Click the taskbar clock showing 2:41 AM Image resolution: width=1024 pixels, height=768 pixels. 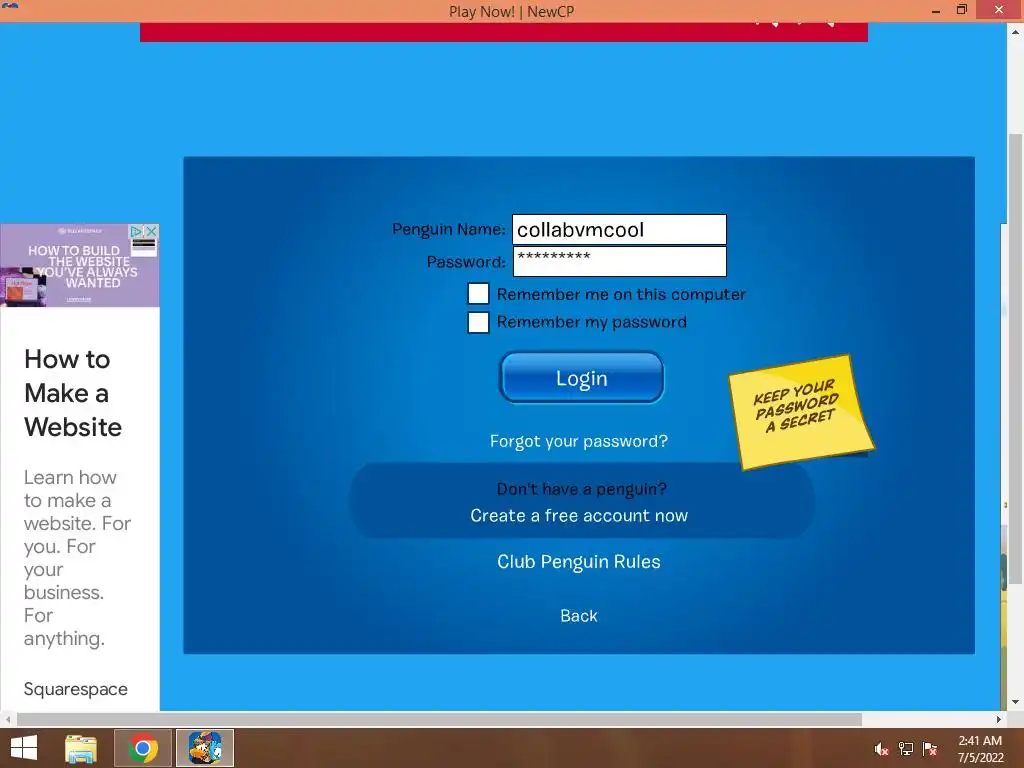click(x=980, y=749)
